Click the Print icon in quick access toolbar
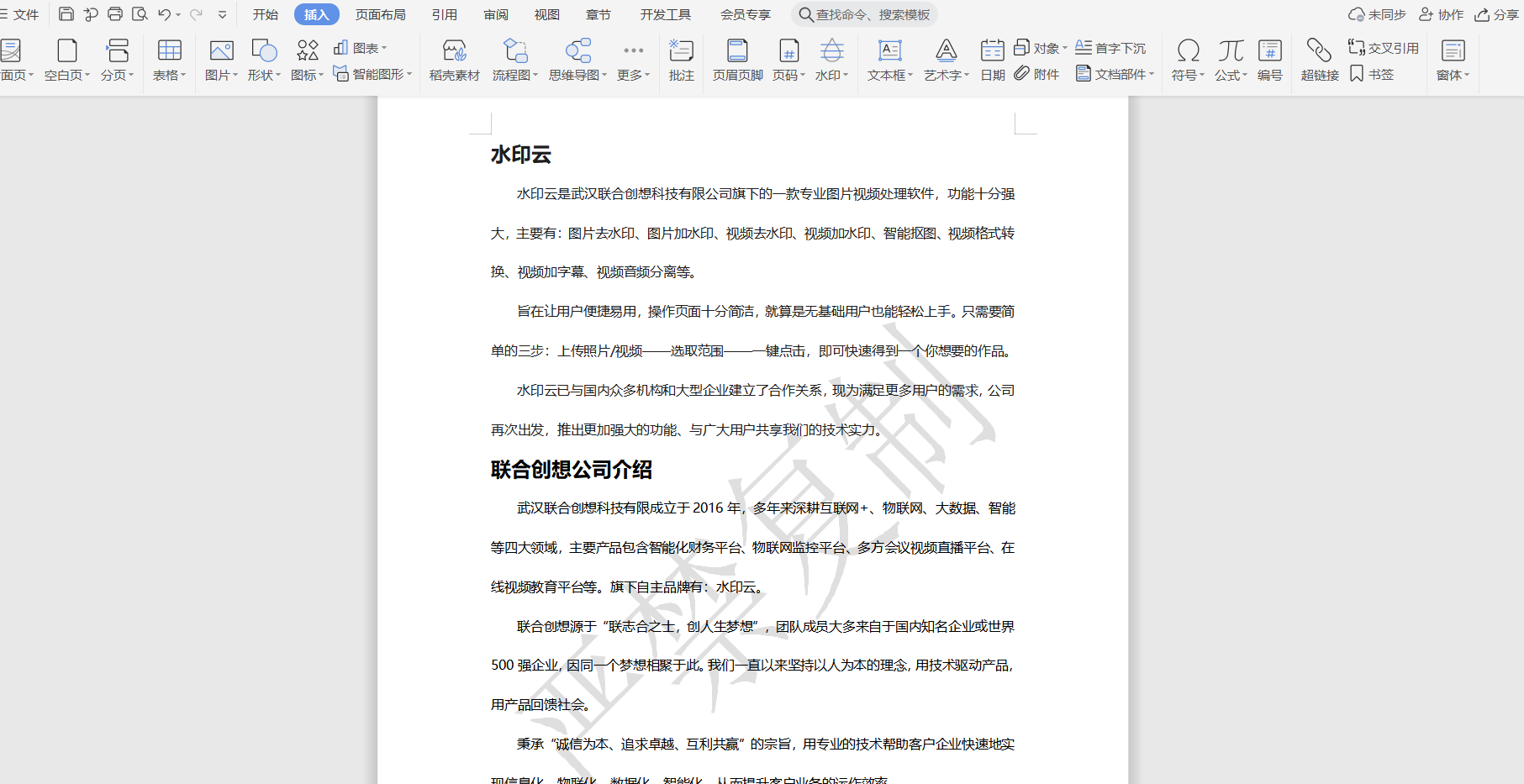The width and height of the screenshot is (1524, 784). (115, 14)
